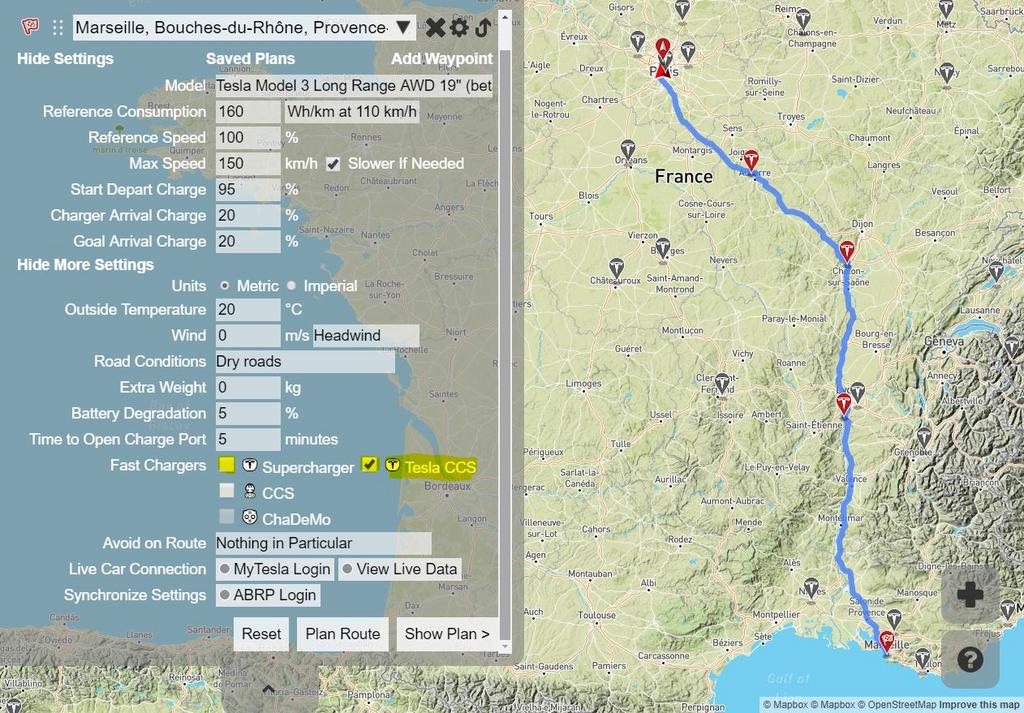Click the Reference Consumption input field

(x=248, y=112)
